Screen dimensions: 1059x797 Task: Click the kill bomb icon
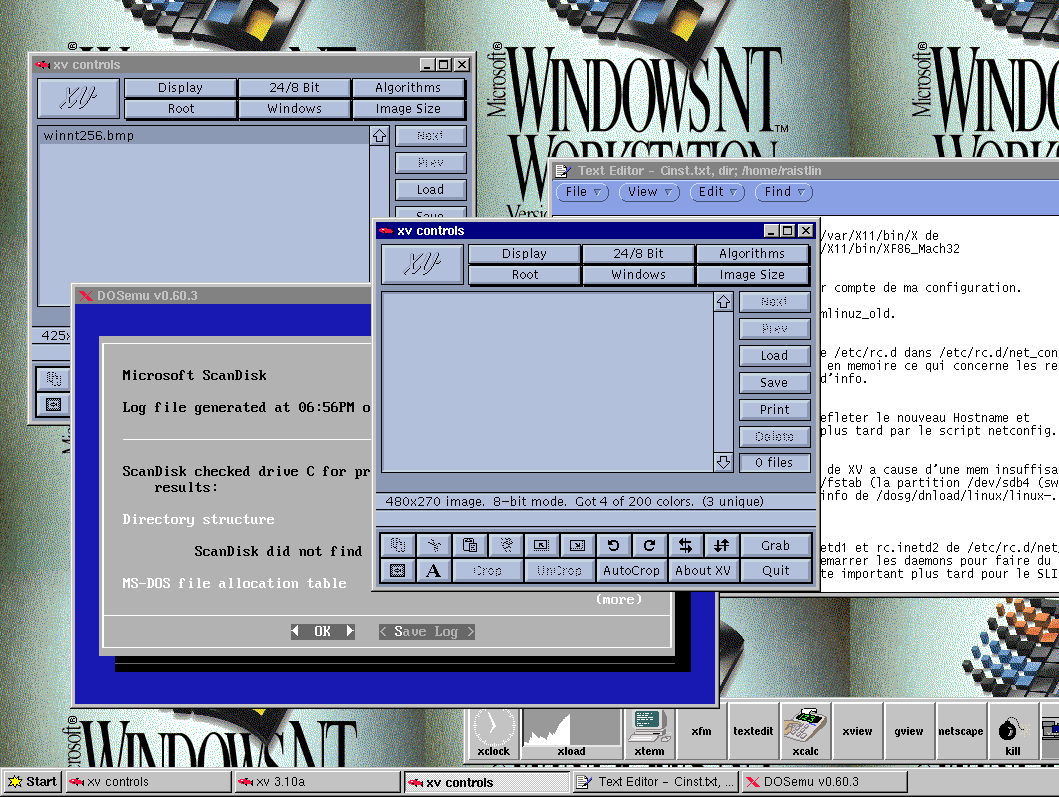click(x=1012, y=733)
